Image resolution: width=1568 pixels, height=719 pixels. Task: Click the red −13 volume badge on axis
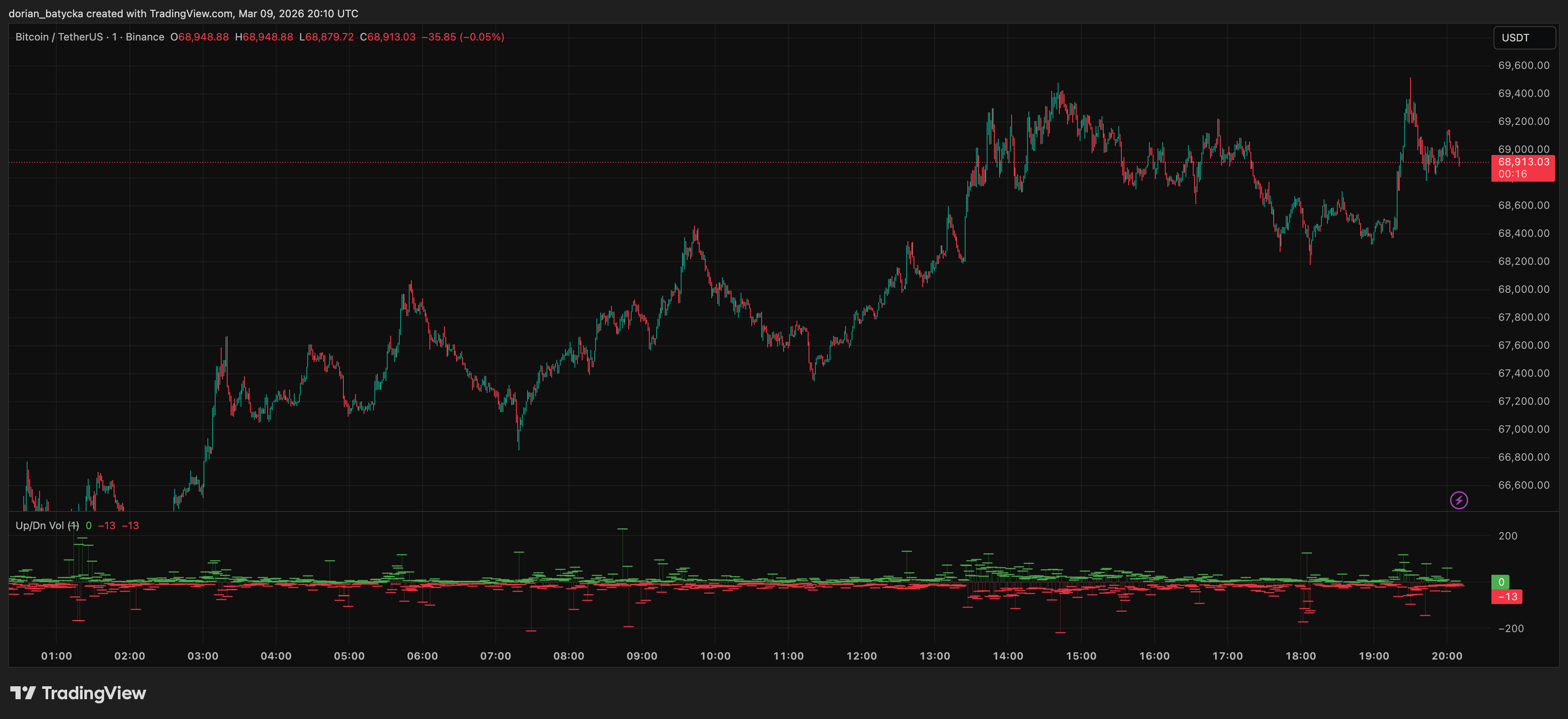coord(1507,597)
